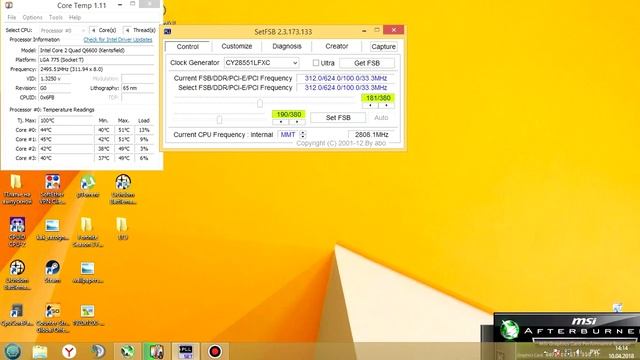Click the 2808.1MHz CPU frequency field
640x360 pixels.
click(x=371, y=134)
